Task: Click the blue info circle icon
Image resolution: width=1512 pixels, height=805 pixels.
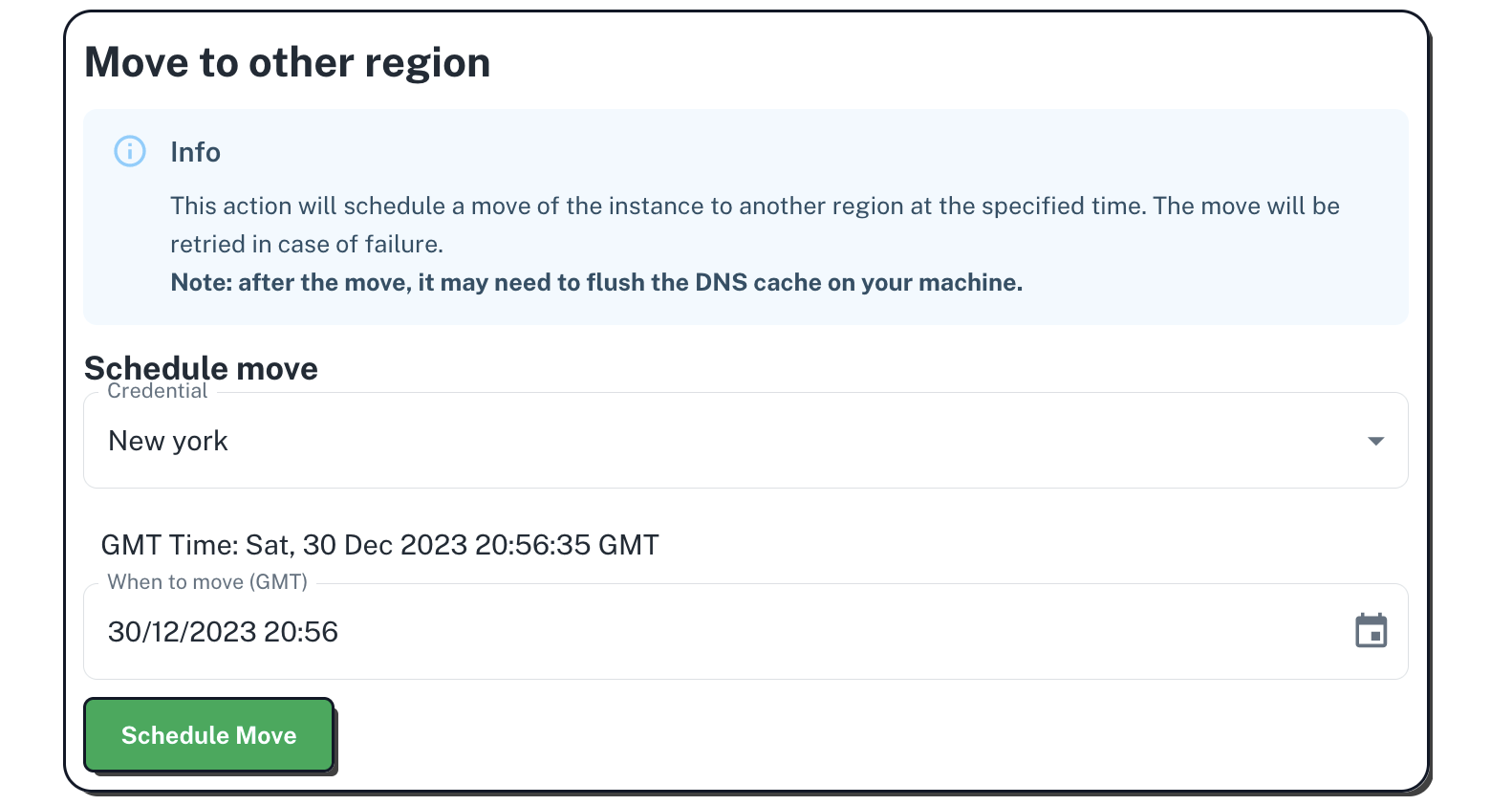Action: tap(130, 151)
